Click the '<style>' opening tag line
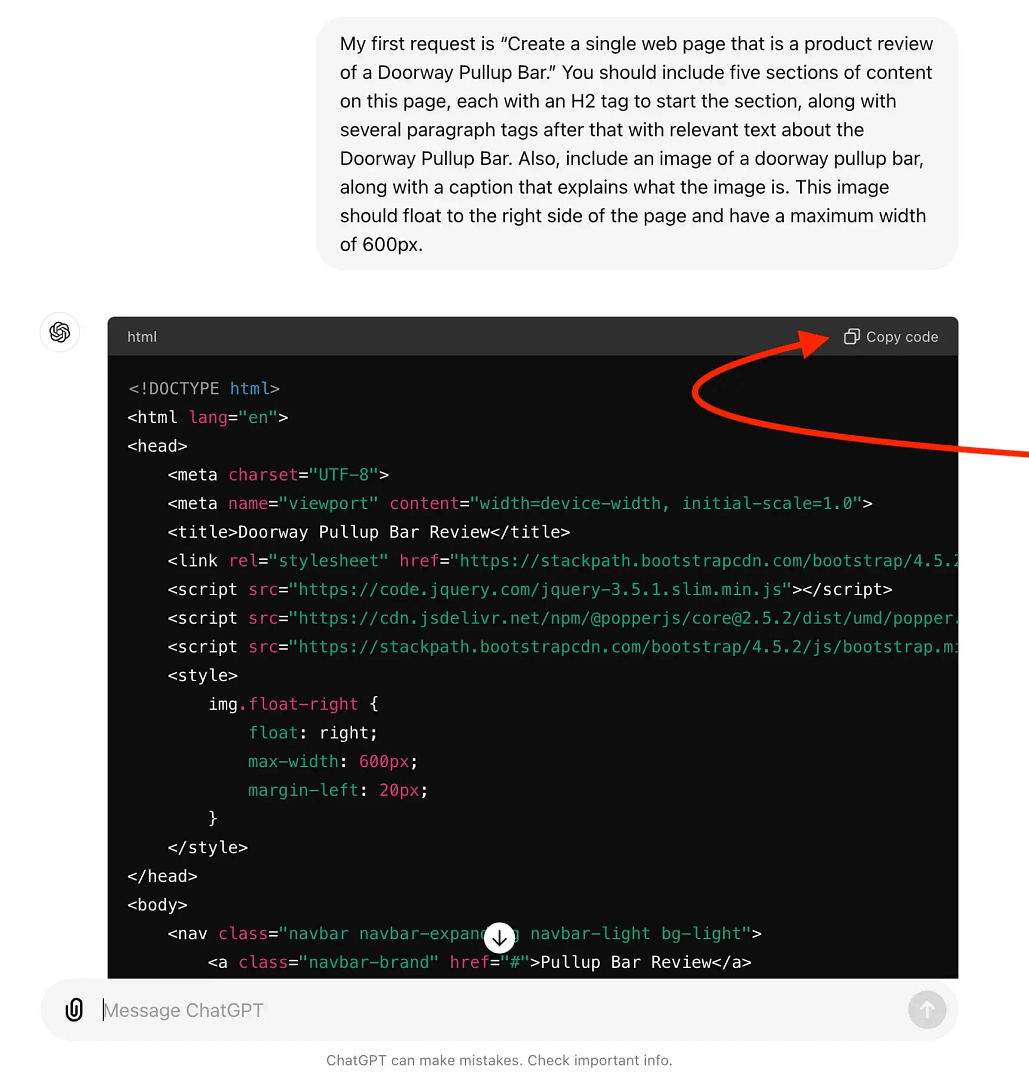The width and height of the screenshot is (1029, 1079). point(202,676)
